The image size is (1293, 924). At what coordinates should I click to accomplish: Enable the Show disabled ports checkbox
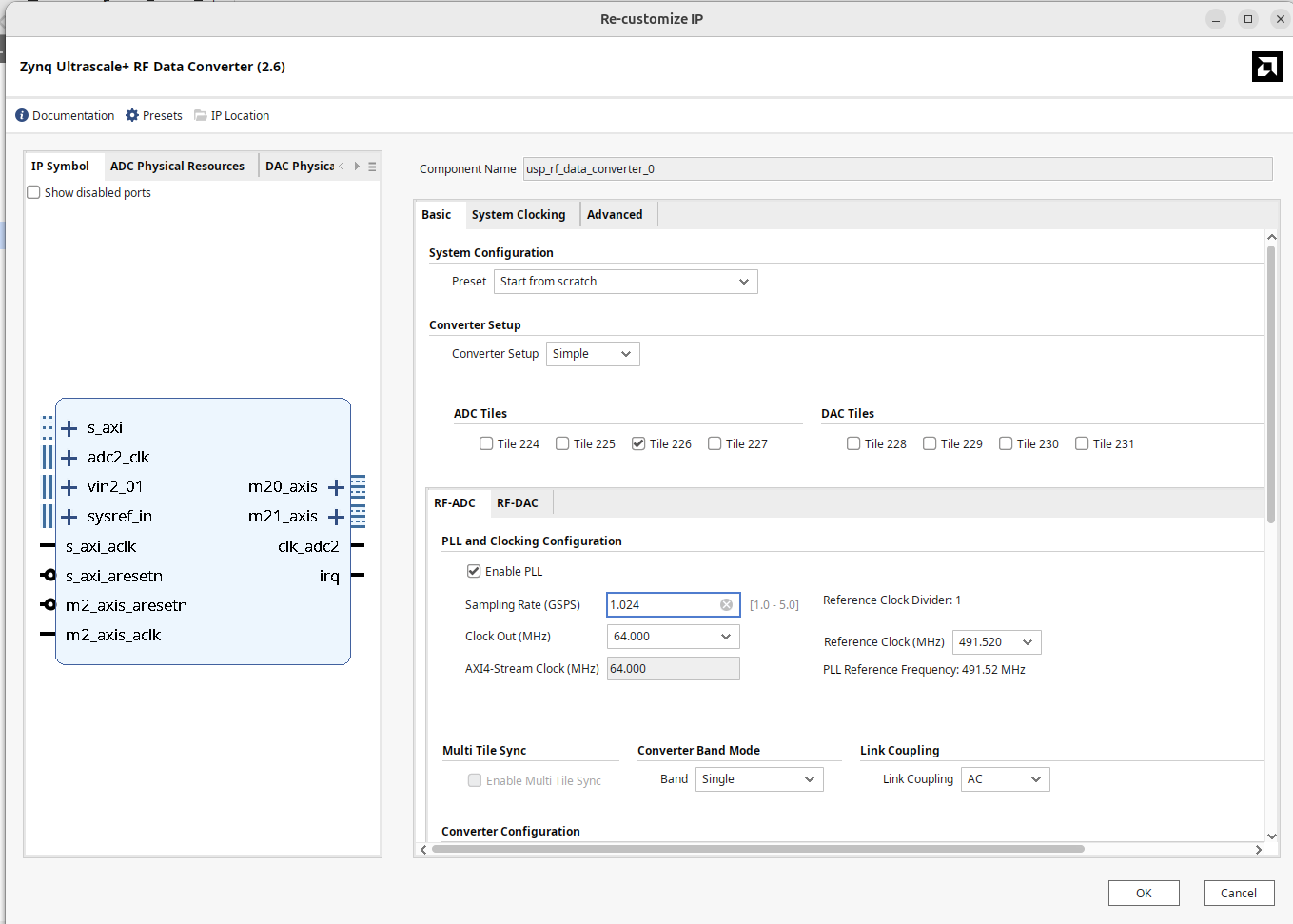coord(33,192)
